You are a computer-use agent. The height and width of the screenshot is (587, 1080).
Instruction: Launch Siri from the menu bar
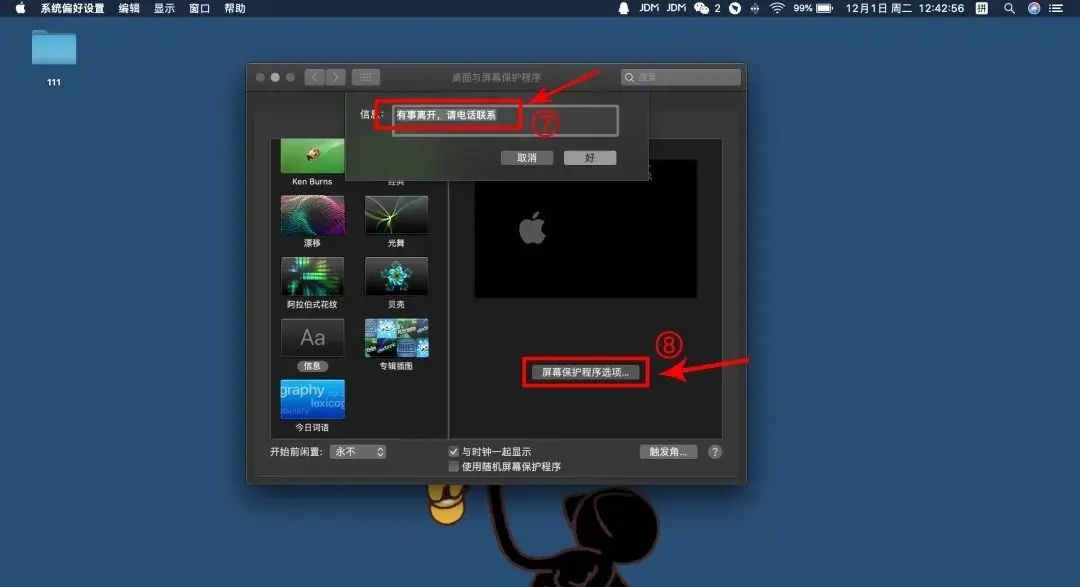[x=1034, y=8]
